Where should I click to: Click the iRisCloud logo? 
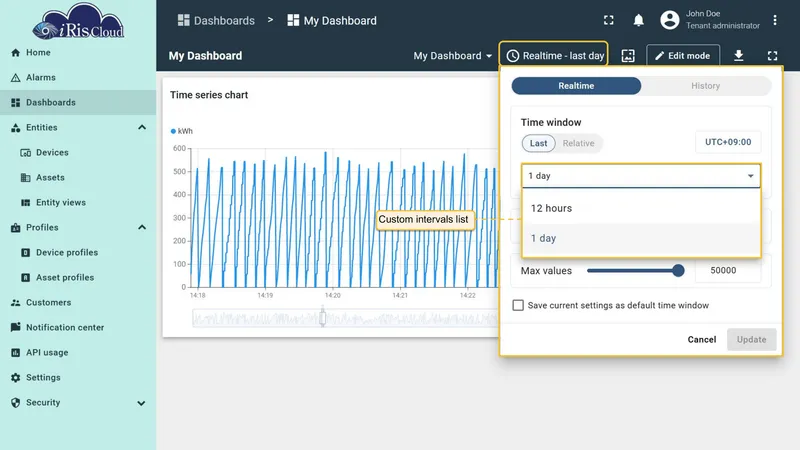[x=78, y=21]
